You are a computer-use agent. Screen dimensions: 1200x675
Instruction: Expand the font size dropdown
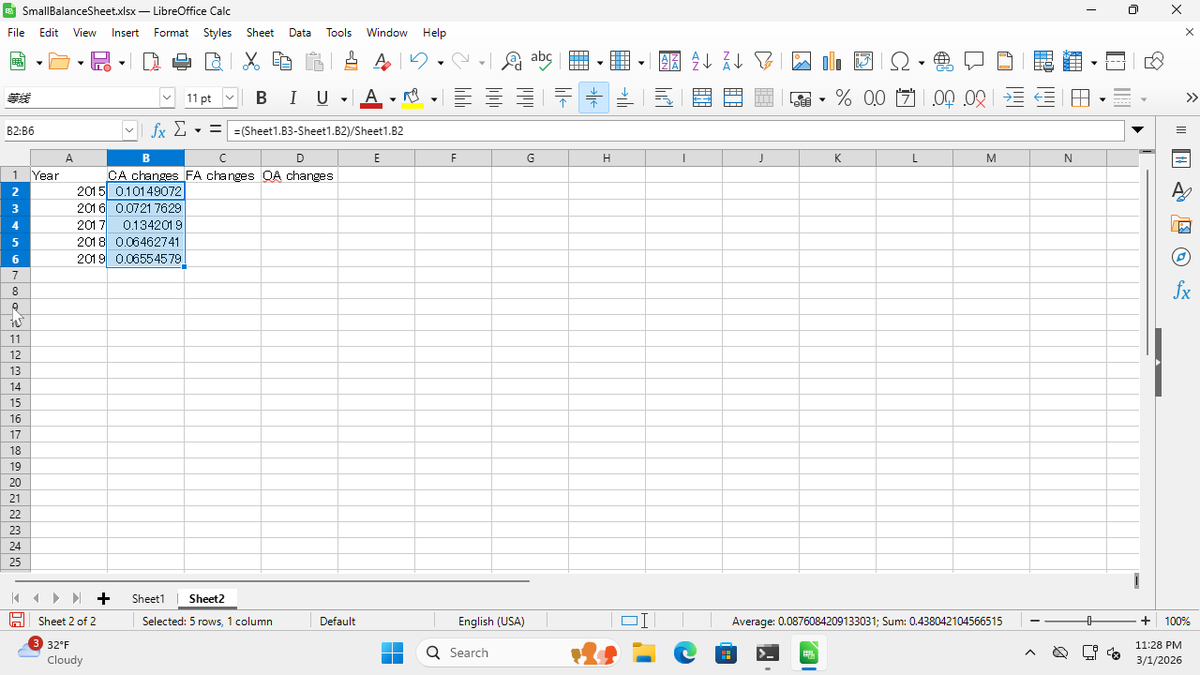[x=229, y=98]
